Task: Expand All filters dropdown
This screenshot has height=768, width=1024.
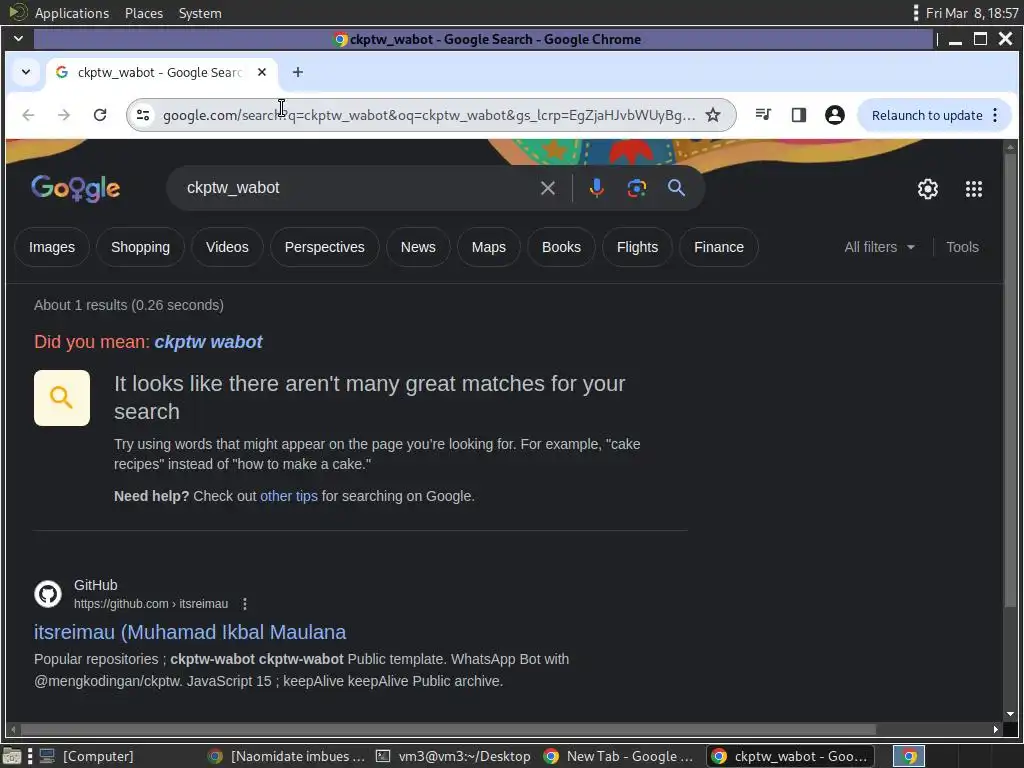Action: [880, 247]
